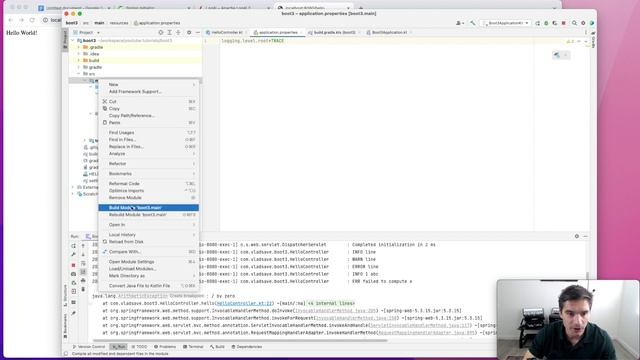Expand the build folder in project tree

(x=79, y=60)
